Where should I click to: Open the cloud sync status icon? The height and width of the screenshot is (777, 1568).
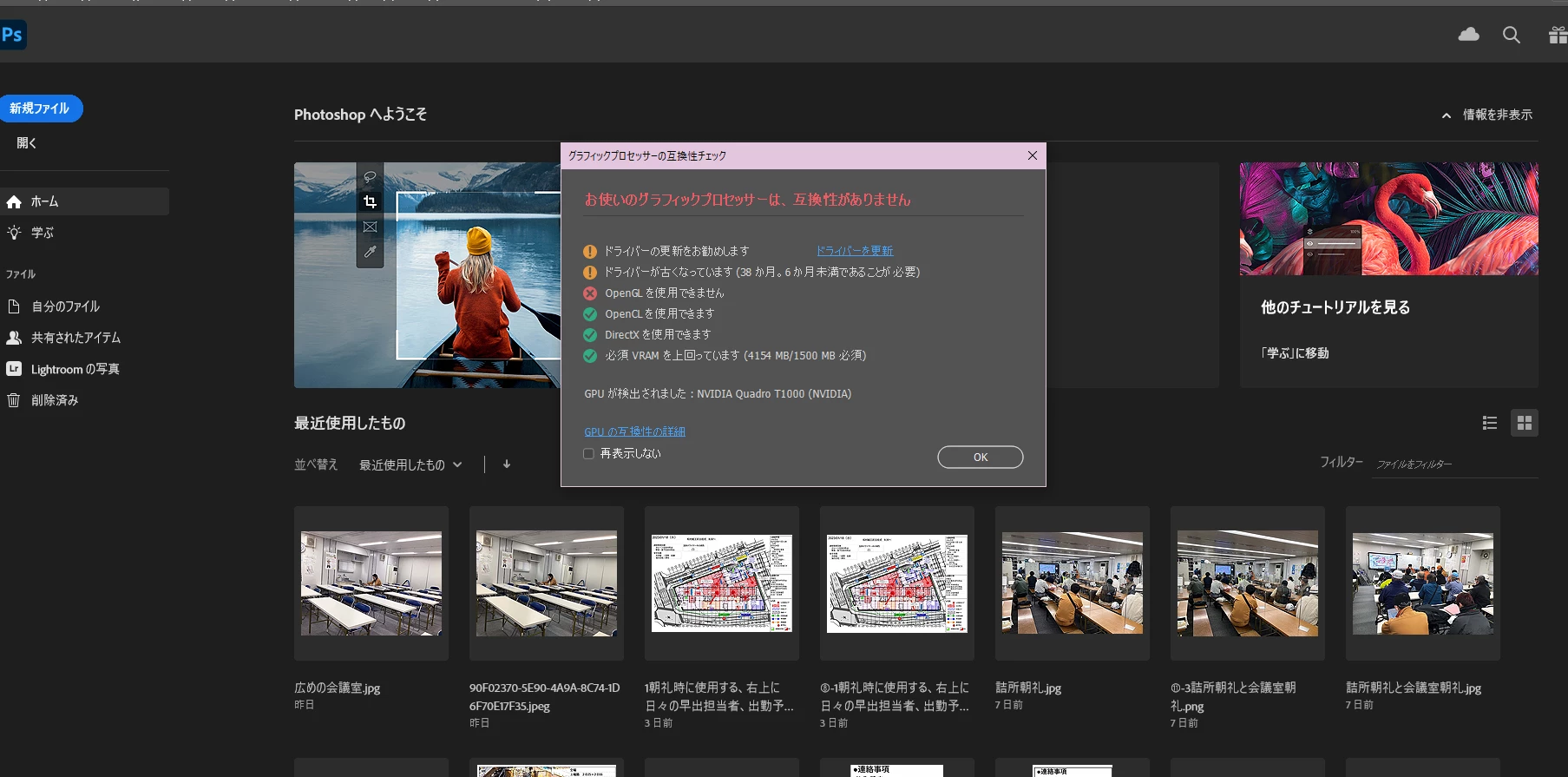click(1468, 35)
